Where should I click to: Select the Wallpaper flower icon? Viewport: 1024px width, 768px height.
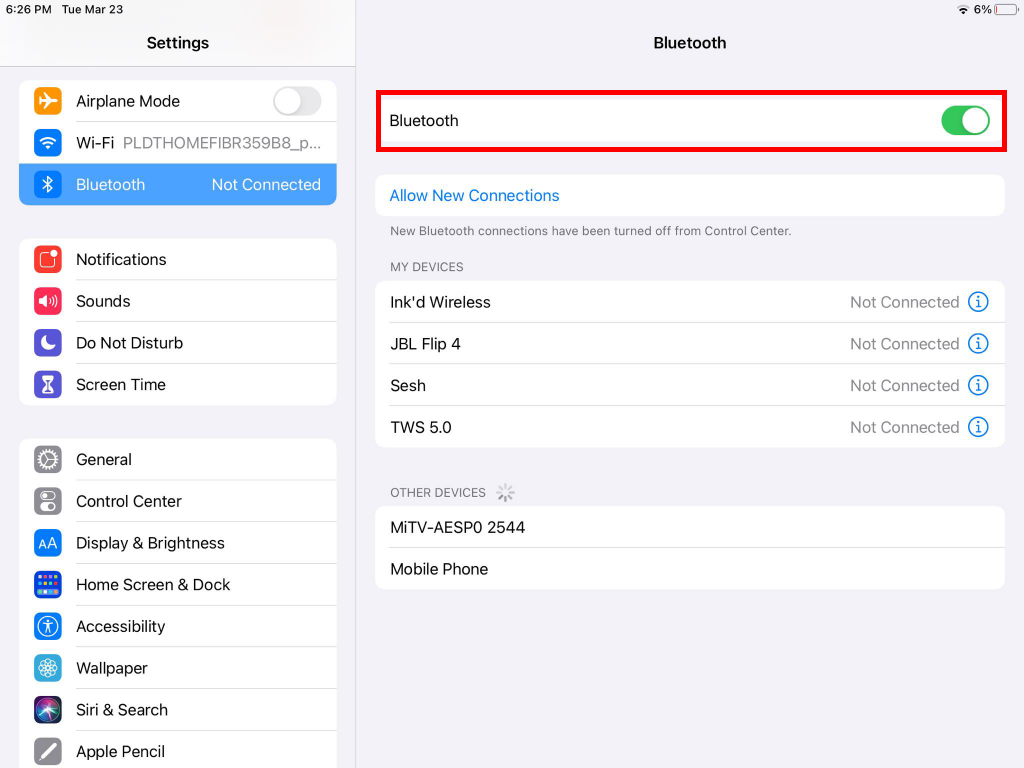[x=49, y=668]
